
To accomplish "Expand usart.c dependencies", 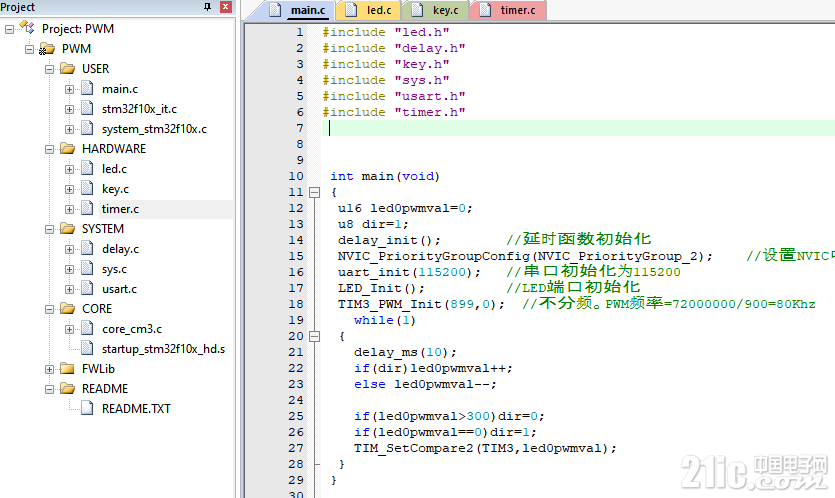I will pyautogui.click(x=69, y=289).
